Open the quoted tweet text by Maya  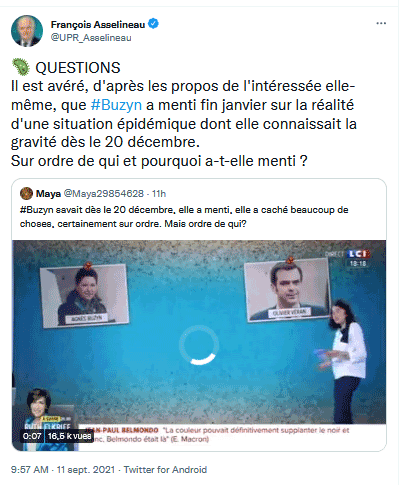[184, 217]
